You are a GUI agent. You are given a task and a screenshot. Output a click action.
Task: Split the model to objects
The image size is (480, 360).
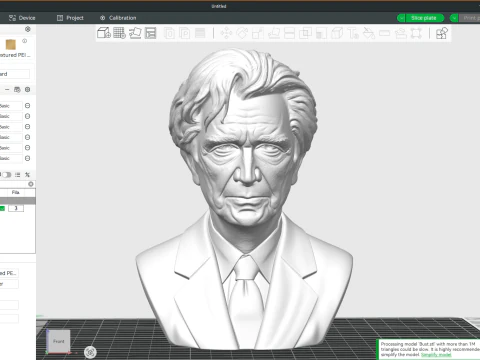pyautogui.click(x=169, y=33)
